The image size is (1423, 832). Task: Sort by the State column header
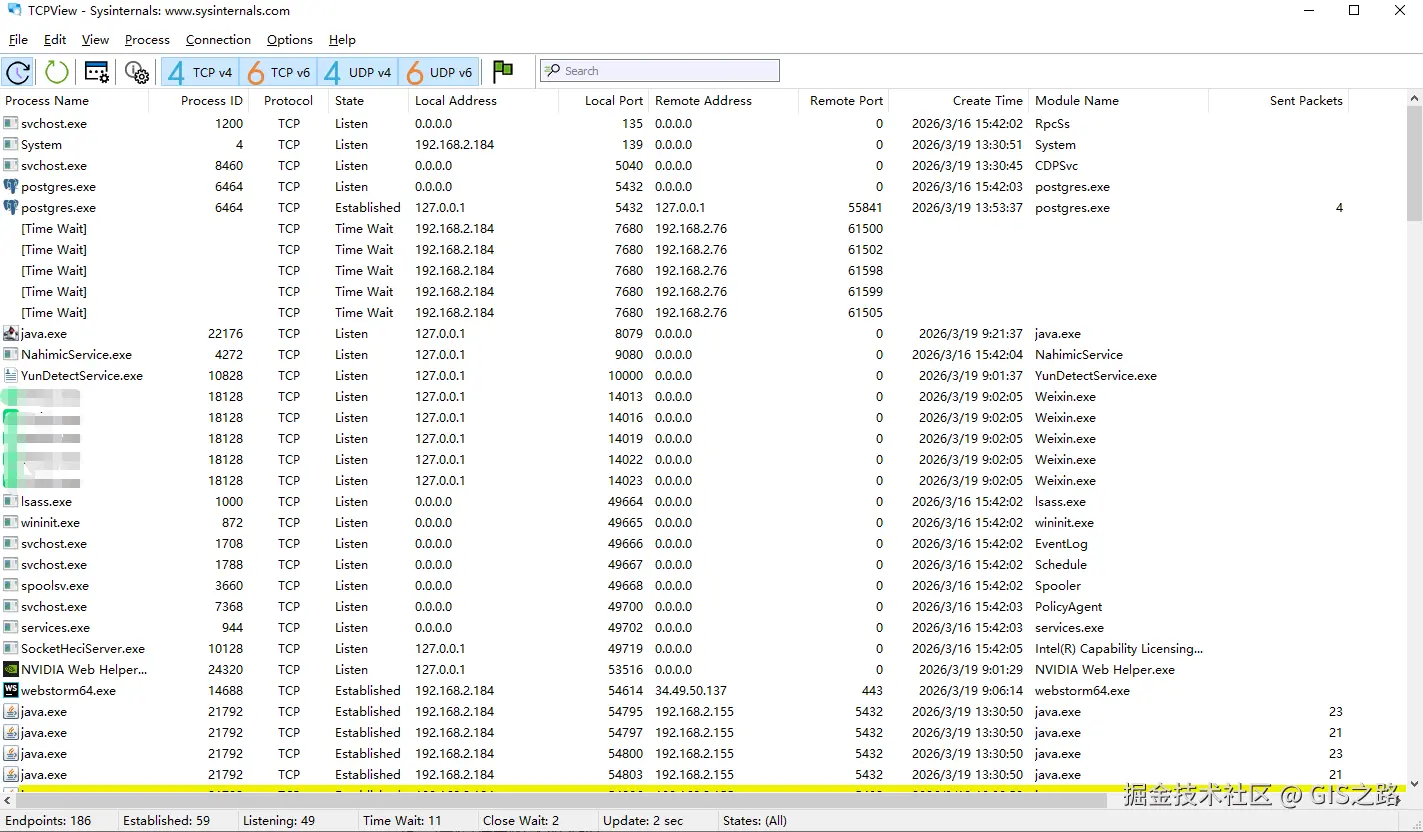pos(369,101)
